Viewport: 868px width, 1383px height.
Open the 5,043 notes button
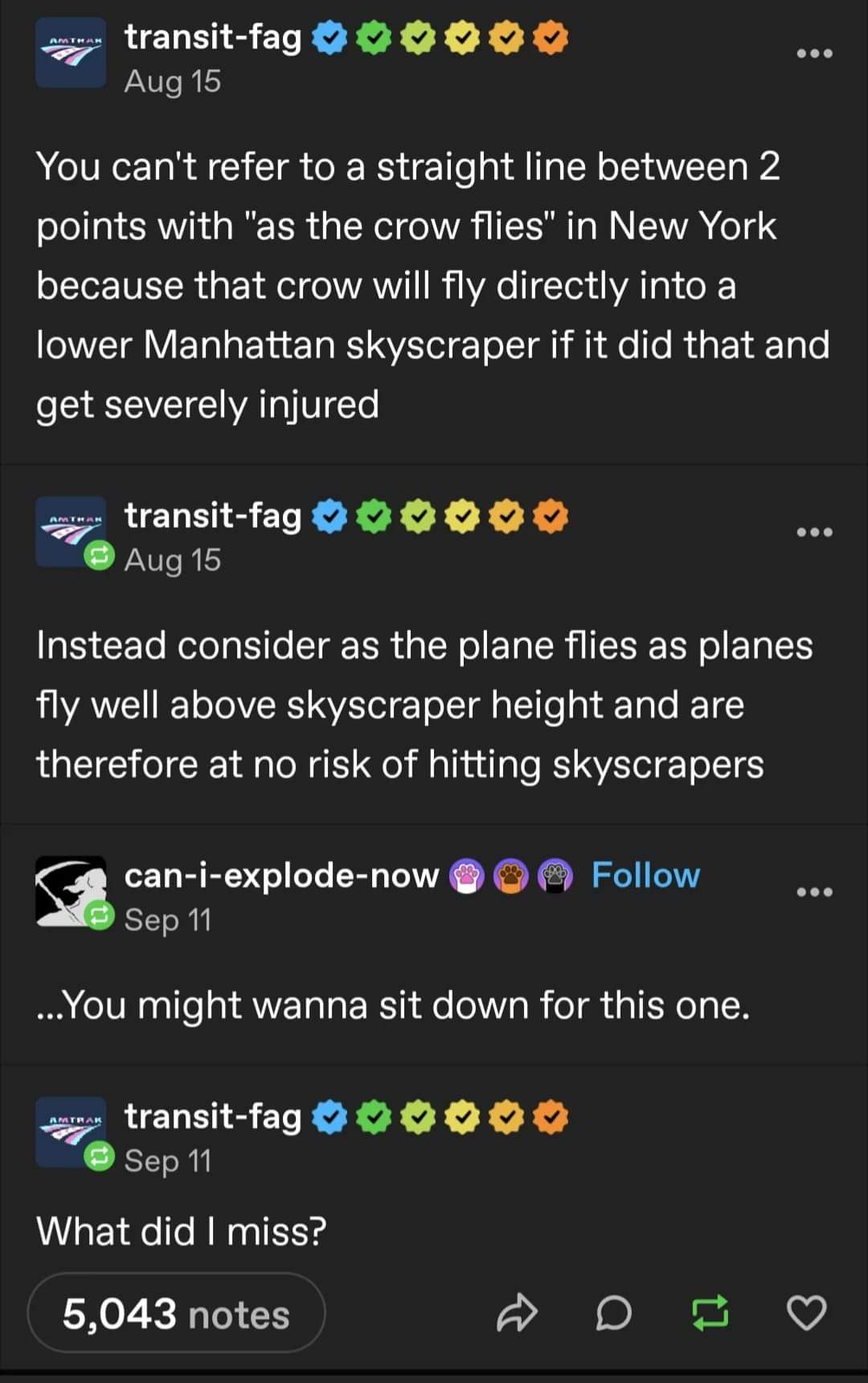click(x=176, y=1315)
